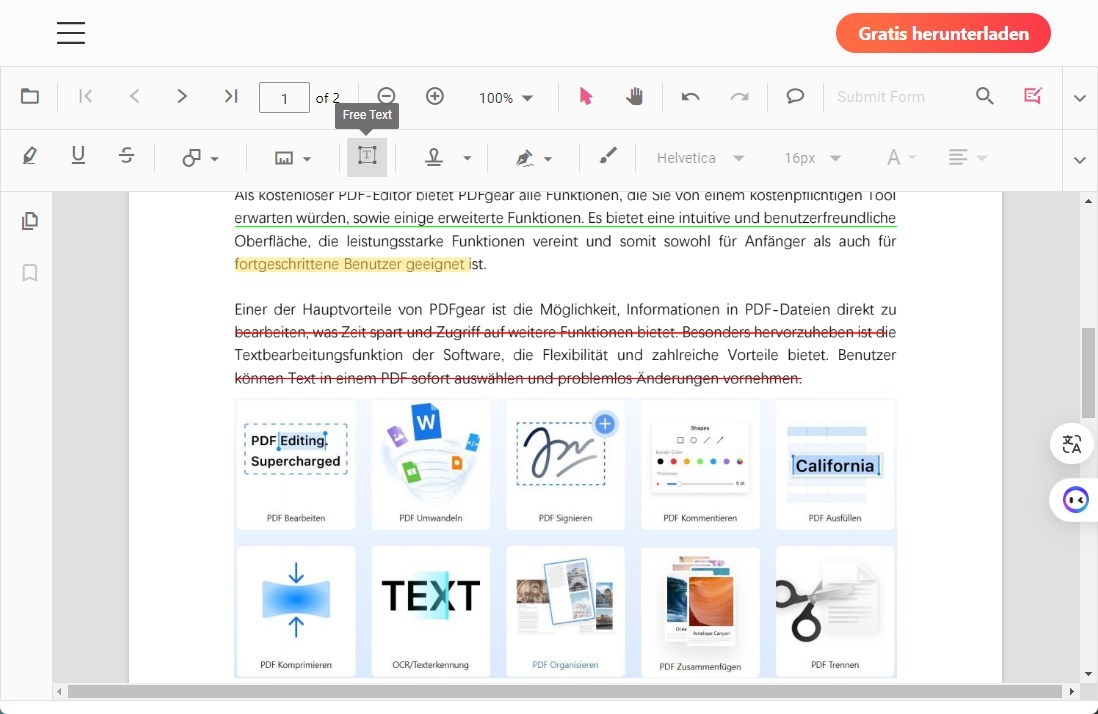Open the Stamp tool
Viewport: 1098px width, 714px height.
pyautogui.click(x=434, y=157)
